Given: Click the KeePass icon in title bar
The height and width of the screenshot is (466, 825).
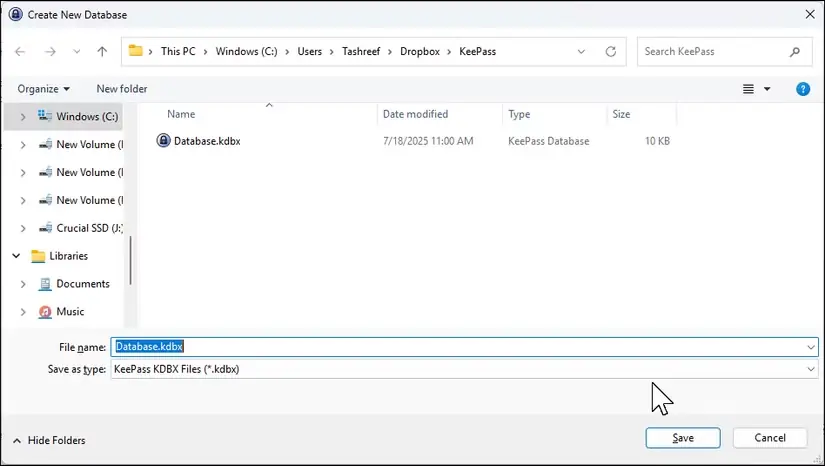Looking at the screenshot, I should 16,14.
